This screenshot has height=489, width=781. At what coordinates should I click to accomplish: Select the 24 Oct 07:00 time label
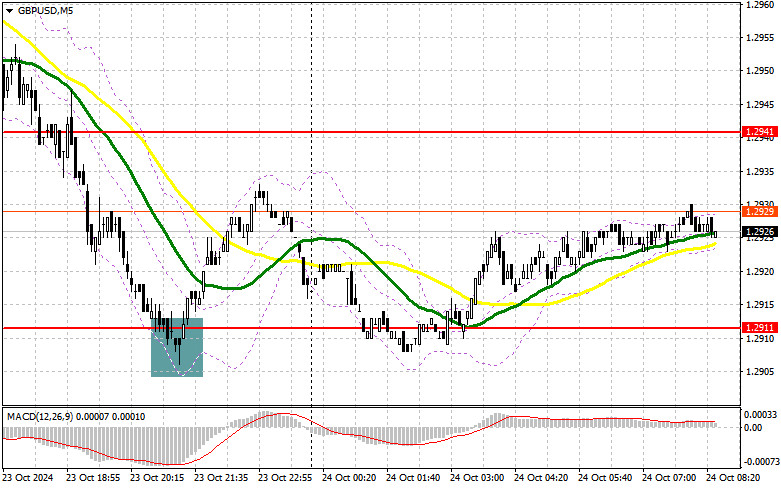(669, 478)
